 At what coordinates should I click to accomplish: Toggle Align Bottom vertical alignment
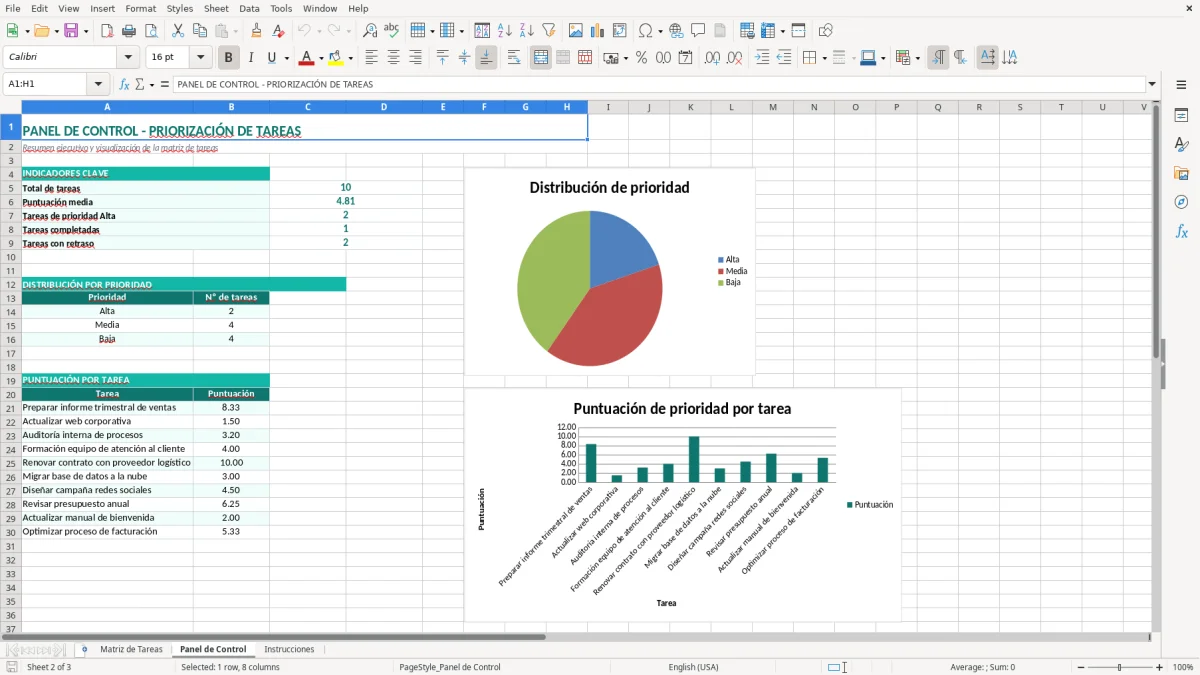click(x=486, y=58)
